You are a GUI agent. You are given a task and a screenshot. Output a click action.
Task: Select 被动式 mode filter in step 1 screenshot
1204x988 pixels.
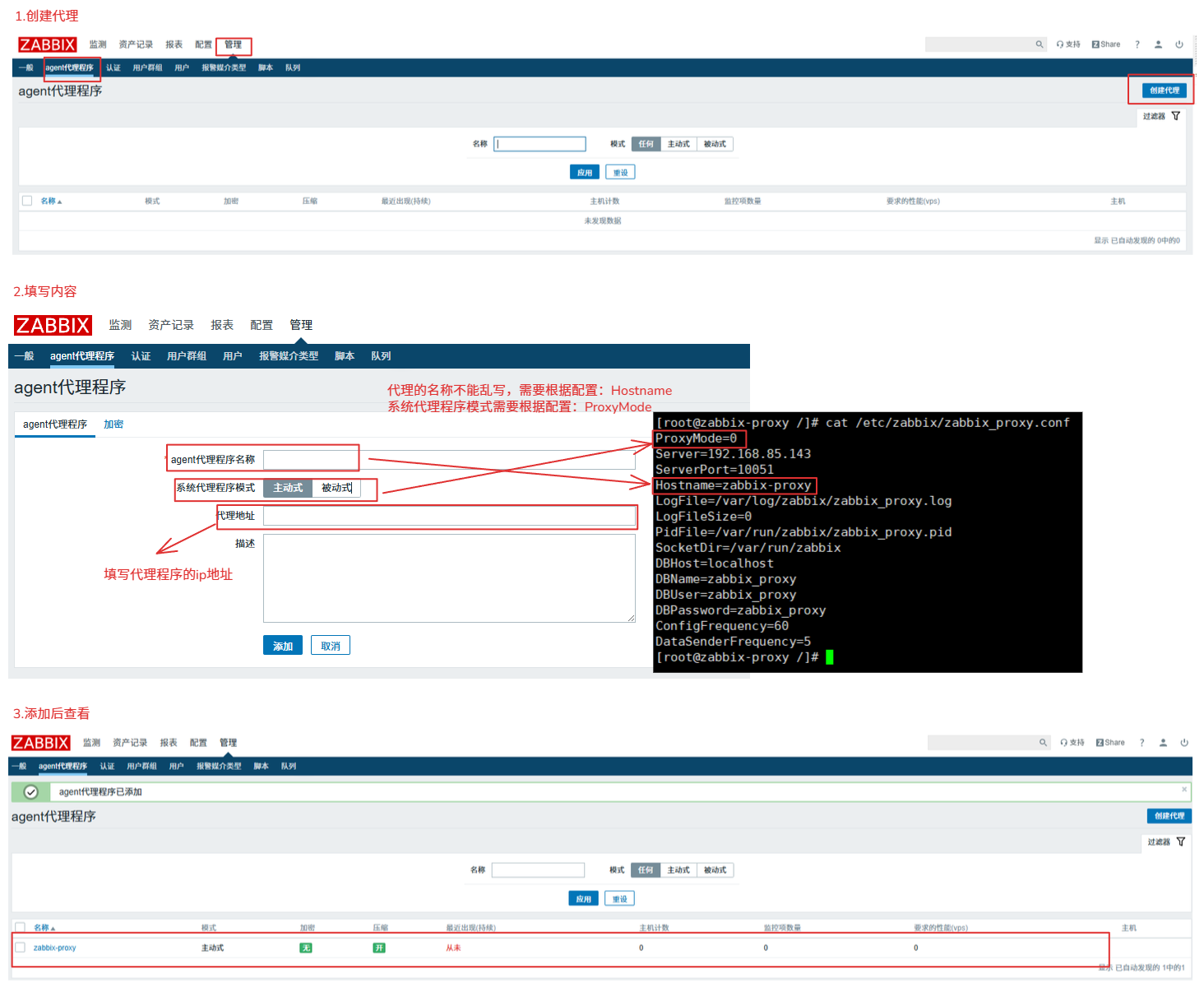(715, 144)
